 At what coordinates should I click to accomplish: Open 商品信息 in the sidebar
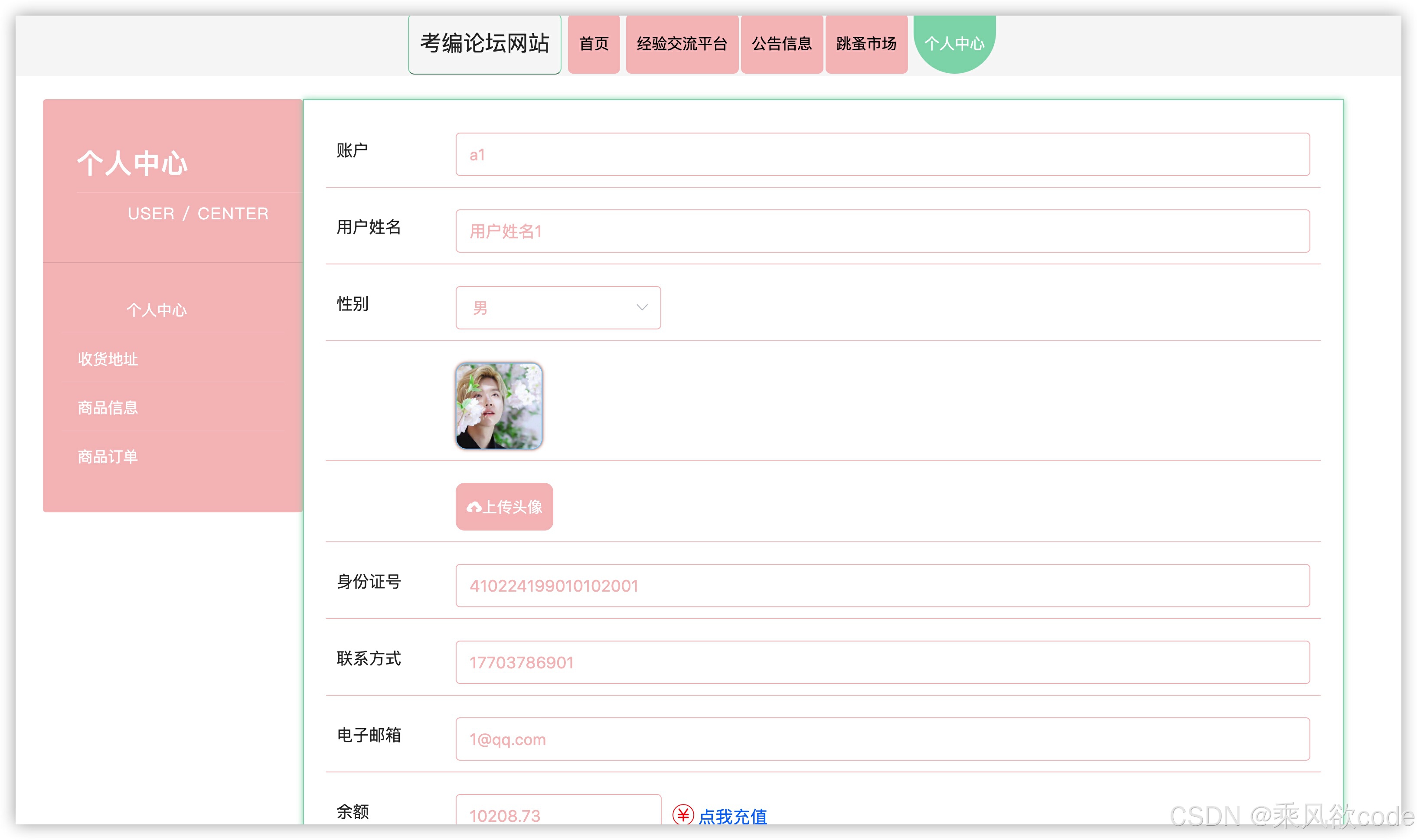click(108, 407)
